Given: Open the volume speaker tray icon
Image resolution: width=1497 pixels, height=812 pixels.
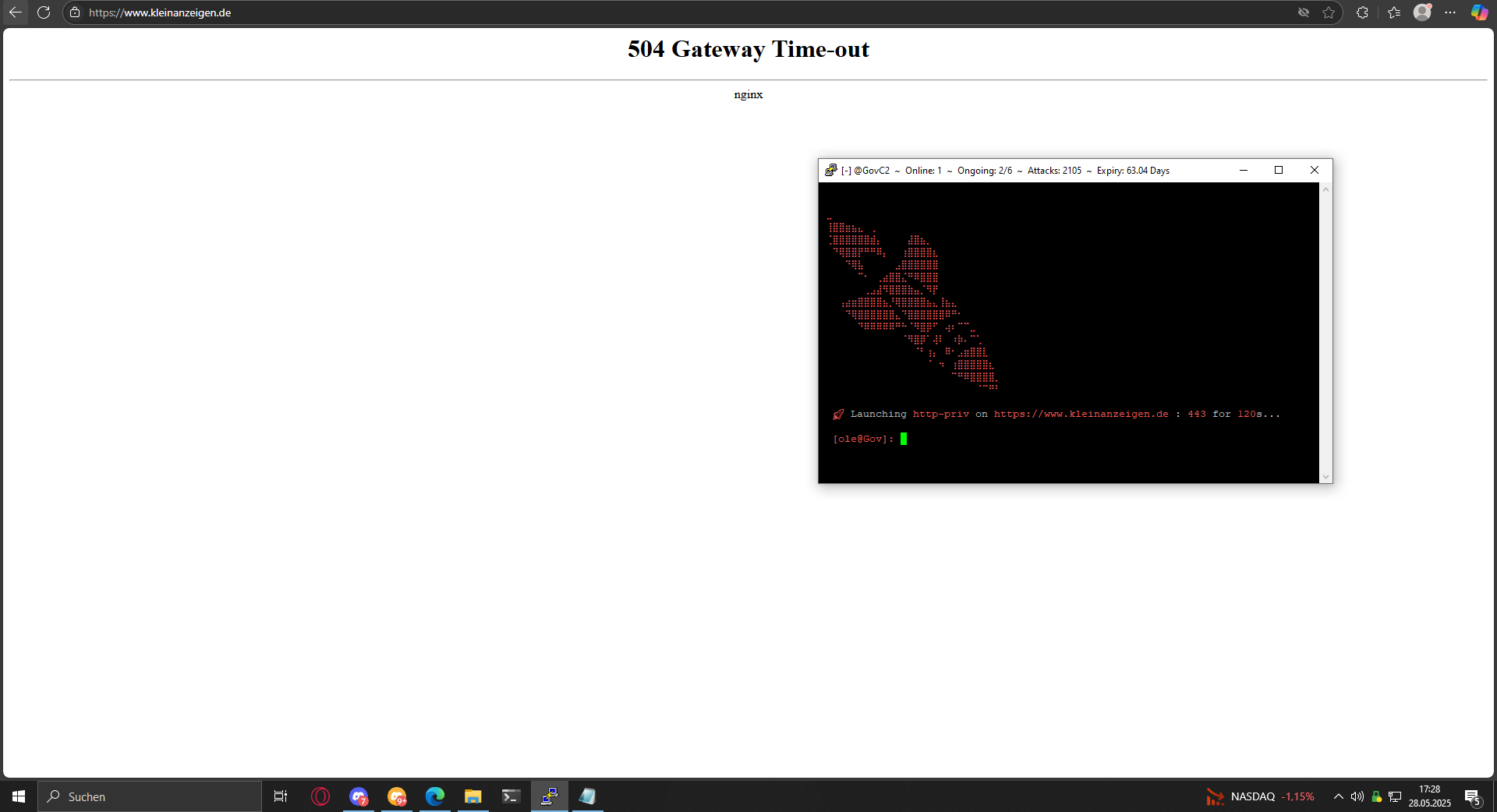Looking at the screenshot, I should [1357, 796].
